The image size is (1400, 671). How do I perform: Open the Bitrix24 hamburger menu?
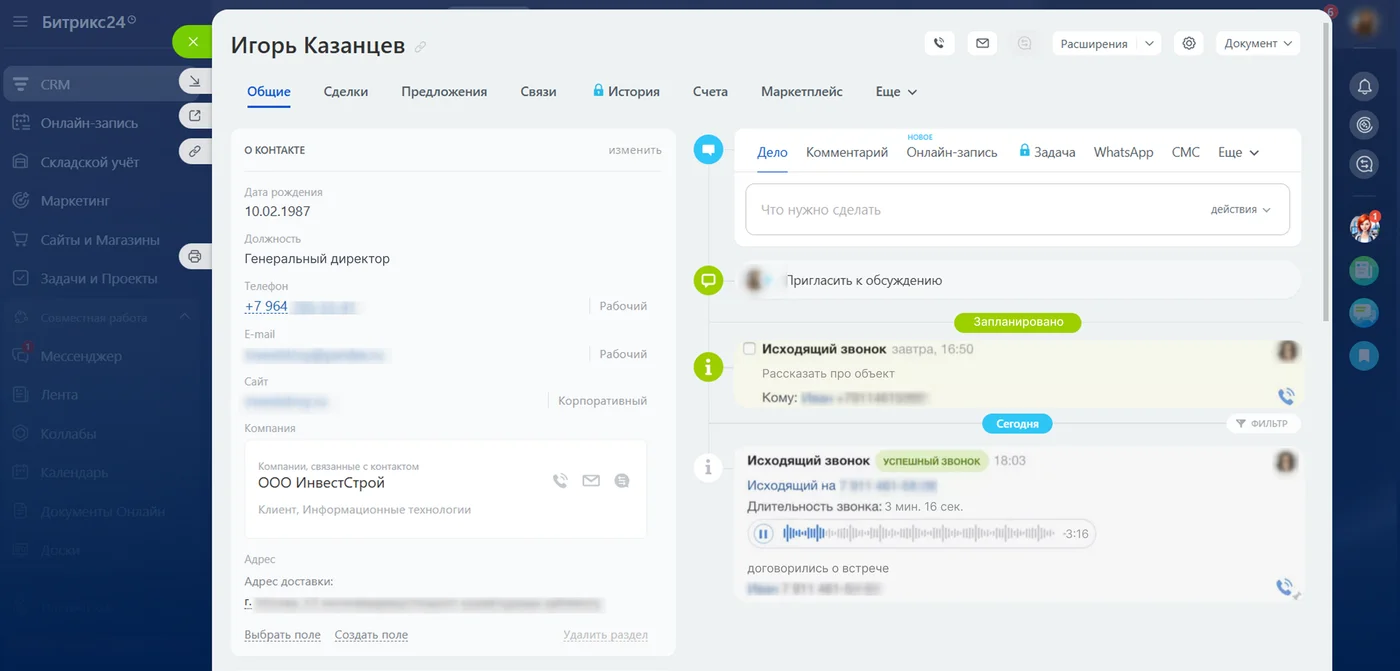pyautogui.click(x=20, y=22)
